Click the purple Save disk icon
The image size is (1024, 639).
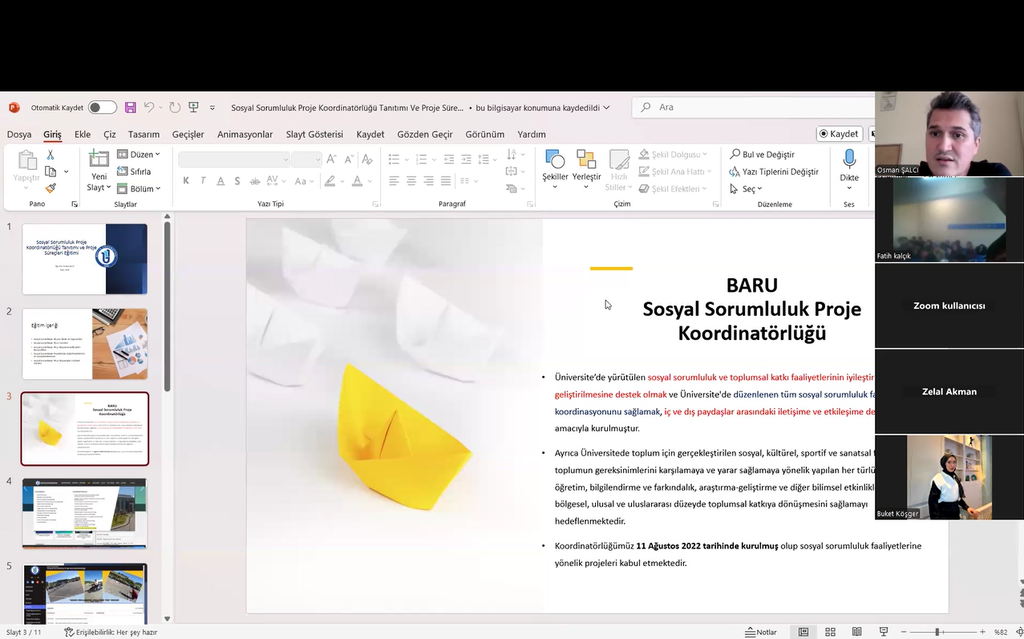(x=130, y=107)
